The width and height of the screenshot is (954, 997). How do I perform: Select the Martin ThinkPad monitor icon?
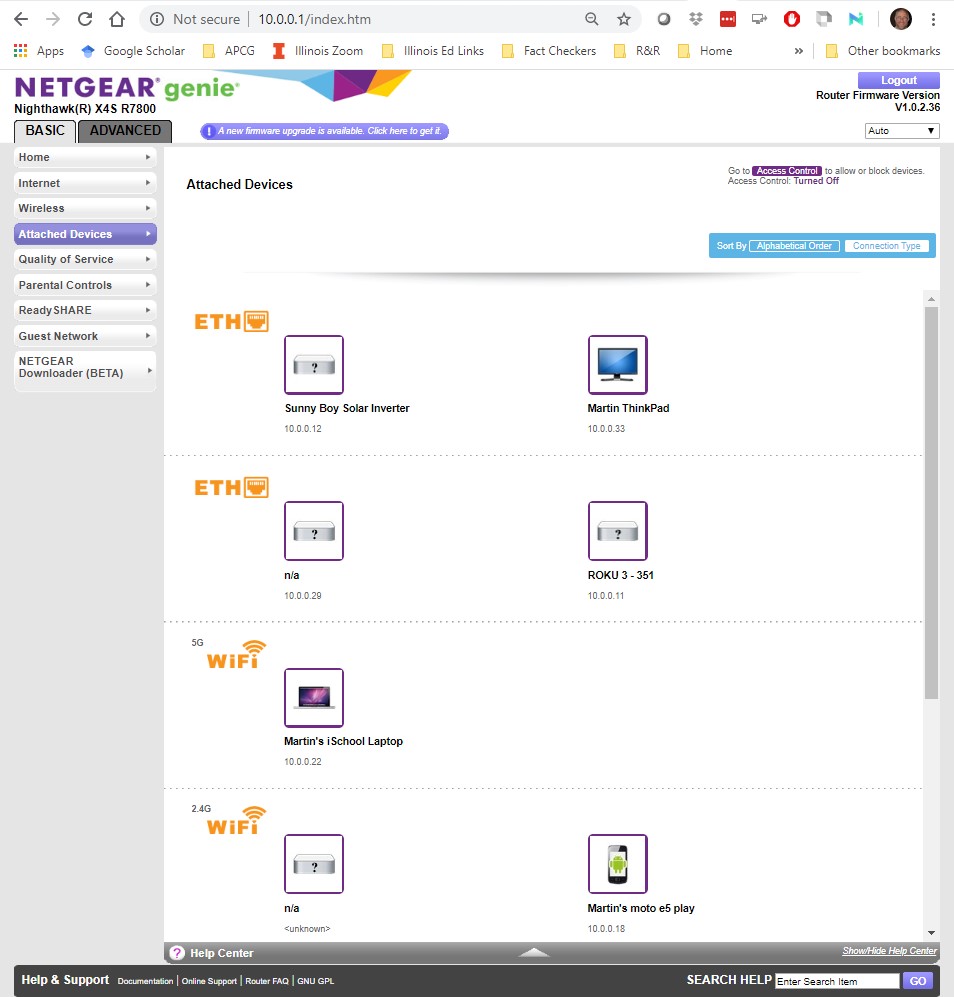(618, 365)
